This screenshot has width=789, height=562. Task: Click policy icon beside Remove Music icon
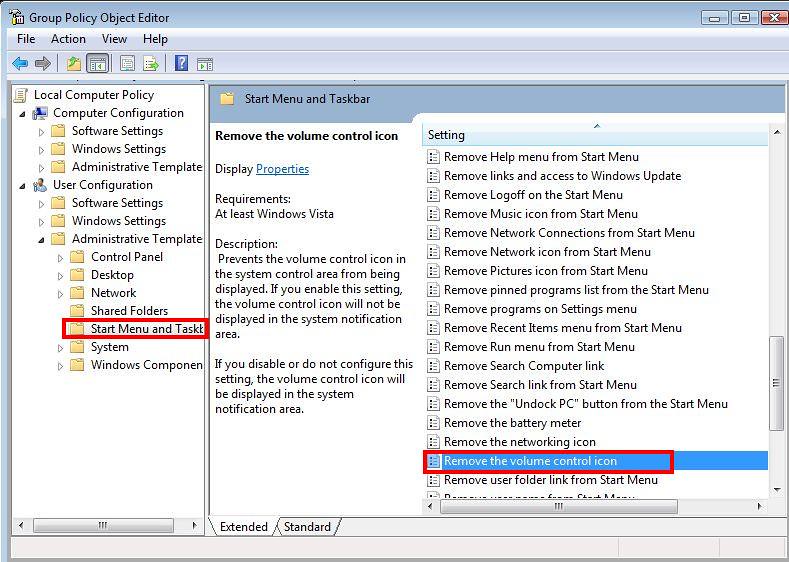click(433, 214)
